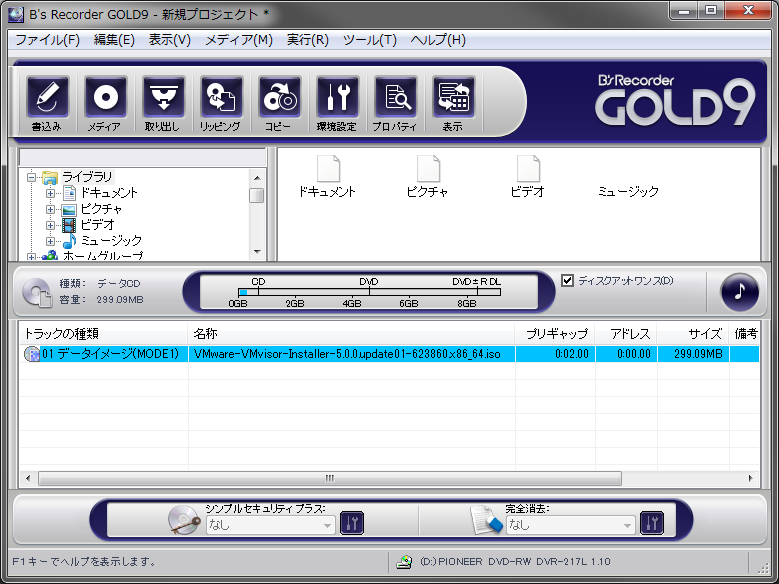Screen dimensions: 779x584
Task: Click the drive icon in status bar
Action: [x=404, y=562]
